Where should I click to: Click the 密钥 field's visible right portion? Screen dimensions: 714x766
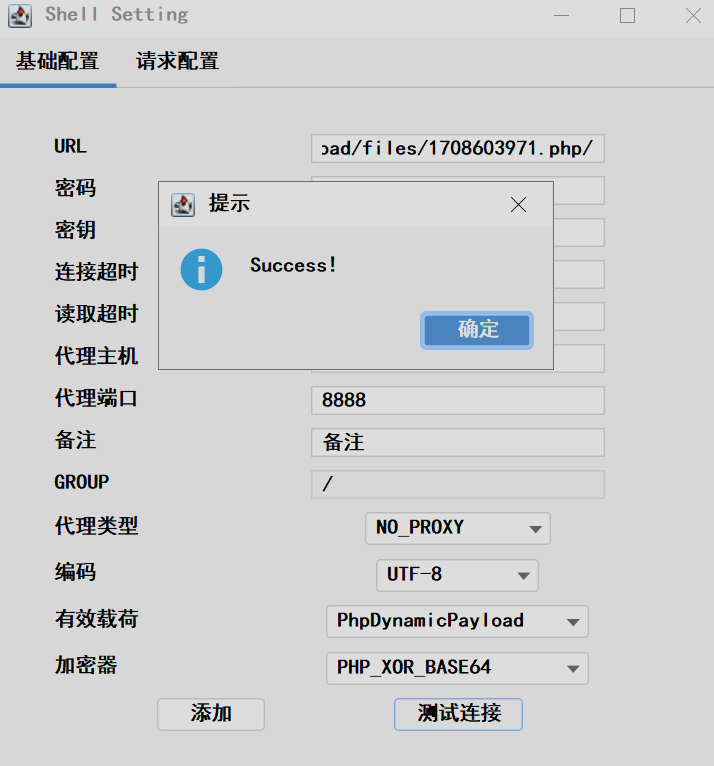click(579, 233)
